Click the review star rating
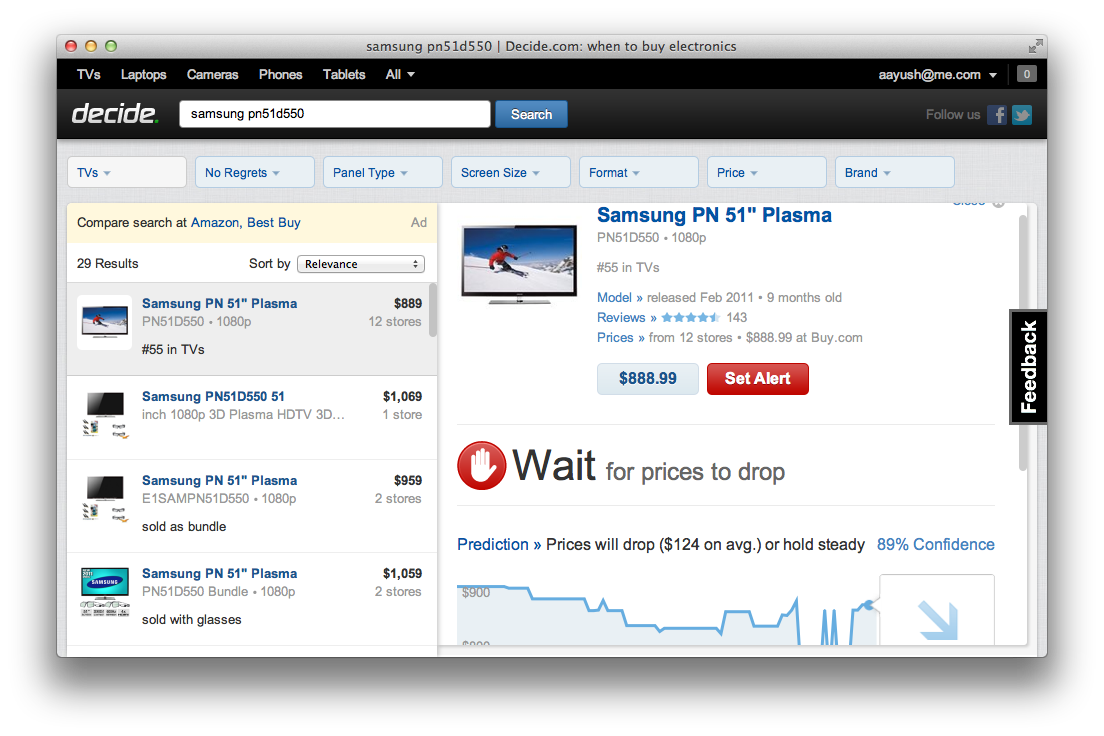The width and height of the screenshot is (1104, 736). tap(690, 318)
